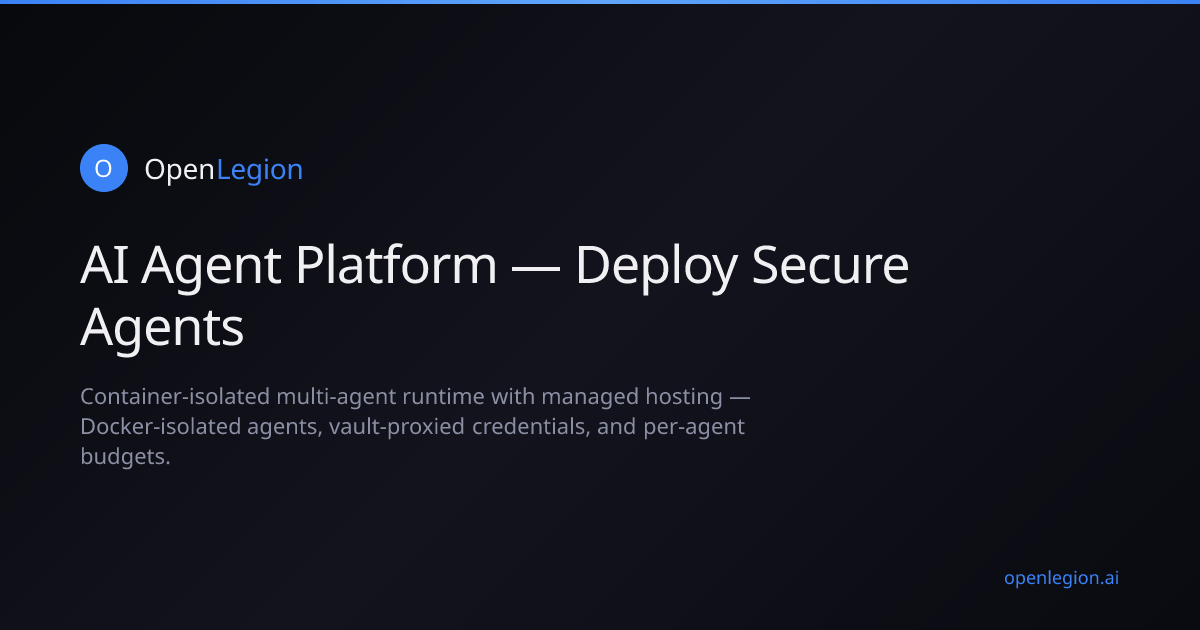The image size is (1200, 630).
Task: Click the blue circular O logo icon
Action: [104, 168]
